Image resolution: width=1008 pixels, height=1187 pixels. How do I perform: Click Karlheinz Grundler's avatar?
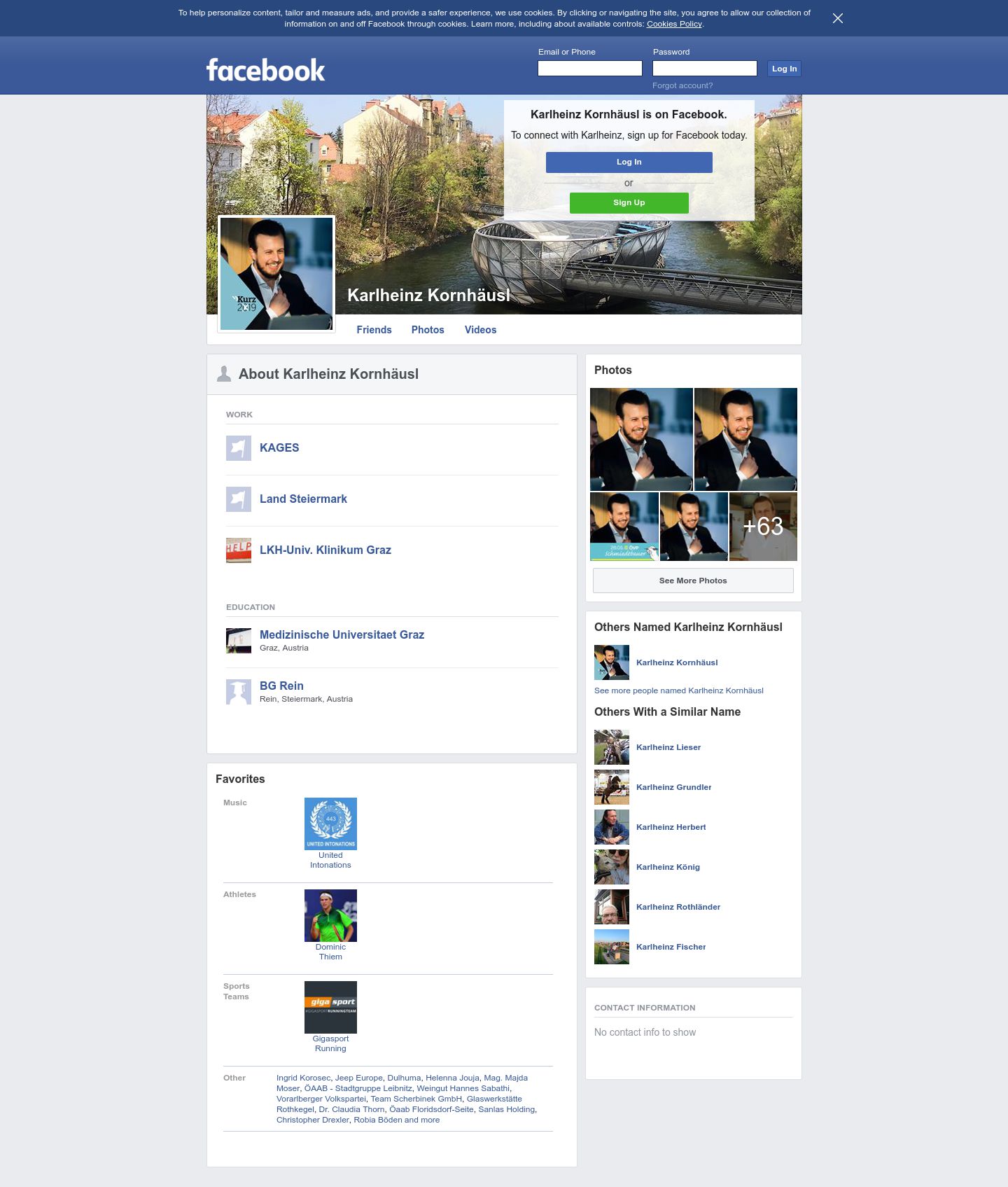click(612, 787)
